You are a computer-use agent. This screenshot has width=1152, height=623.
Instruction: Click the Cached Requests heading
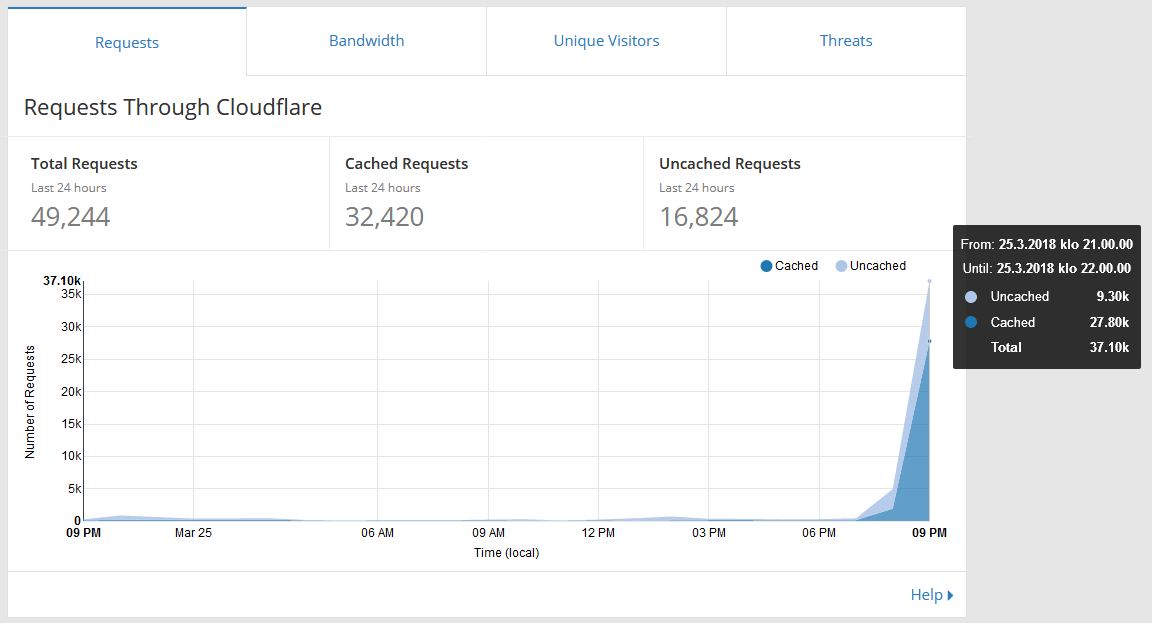point(406,164)
